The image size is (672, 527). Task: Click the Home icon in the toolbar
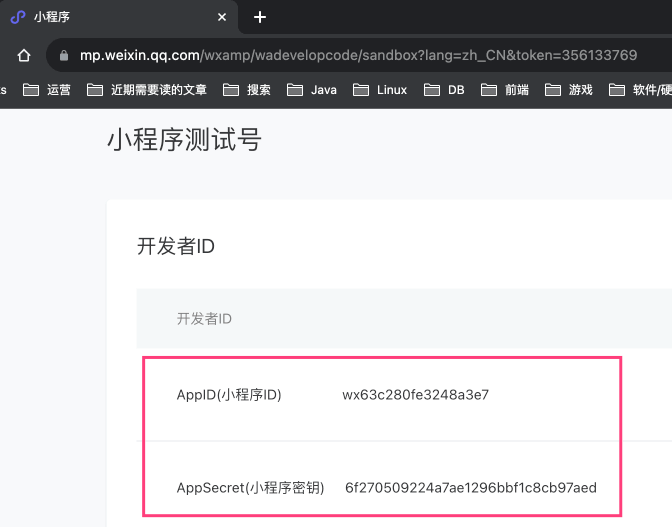point(25,55)
